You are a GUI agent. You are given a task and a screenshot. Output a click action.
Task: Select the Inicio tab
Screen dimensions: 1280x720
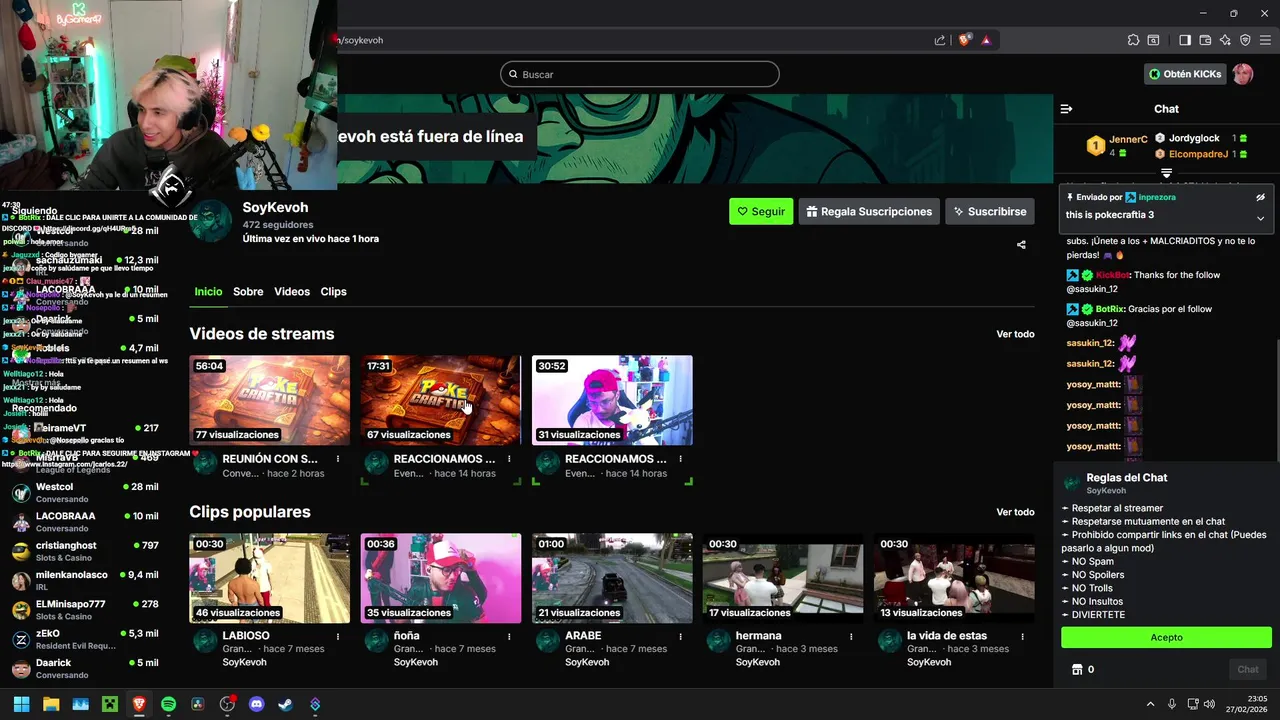[x=208, y=292]
